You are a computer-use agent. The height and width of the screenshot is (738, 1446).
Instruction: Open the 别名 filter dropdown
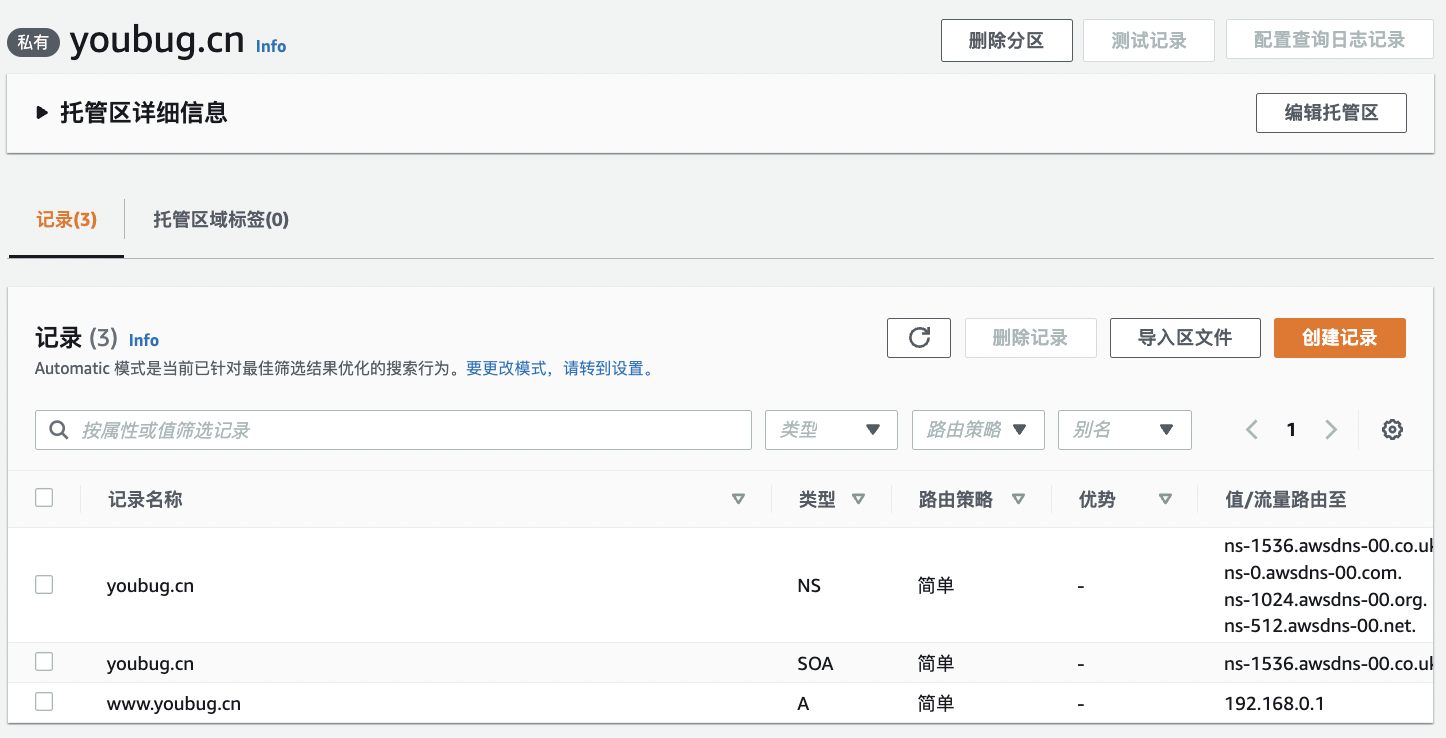[x=1125, y=430]
